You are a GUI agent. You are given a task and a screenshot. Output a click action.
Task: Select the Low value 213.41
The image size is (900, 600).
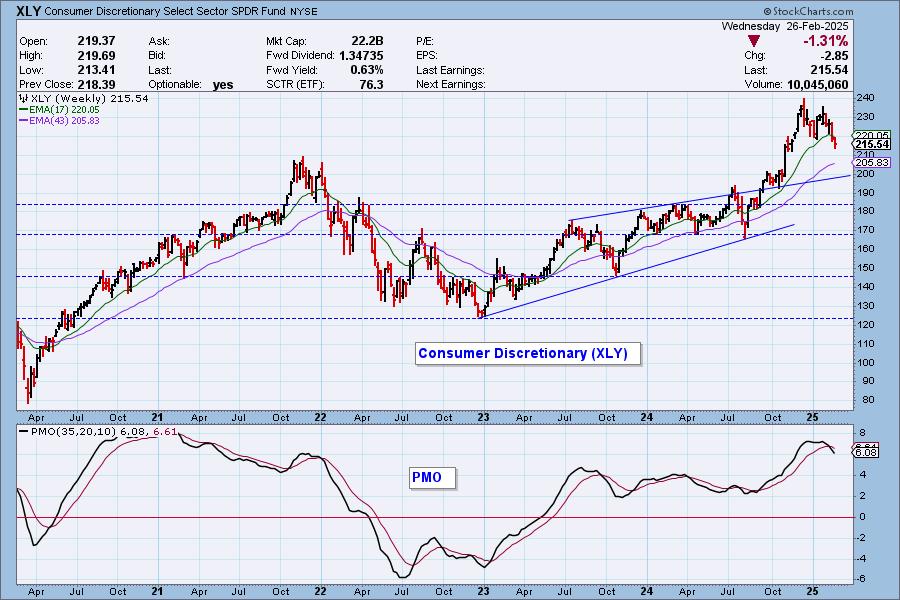pos(96,69)
